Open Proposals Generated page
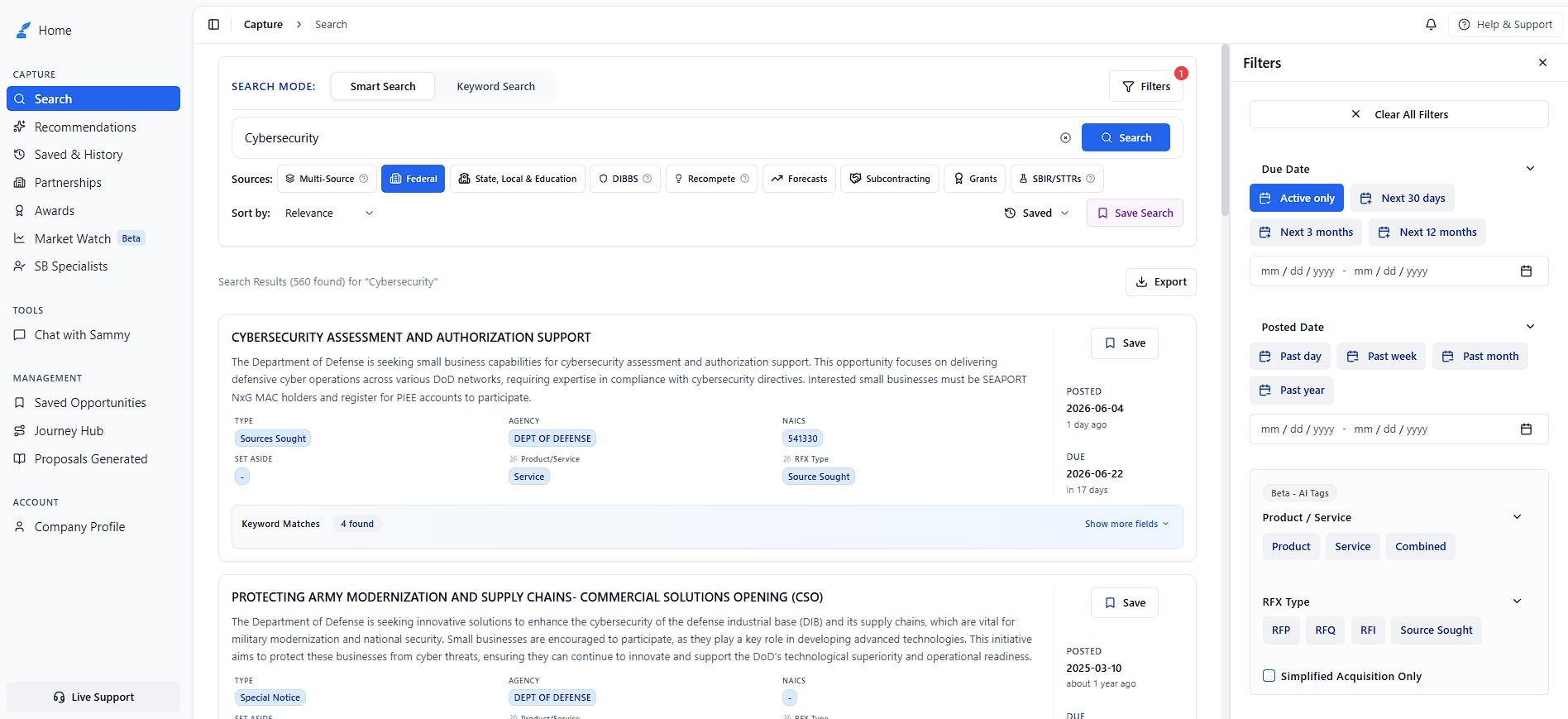This screenshot has width=1568, height=719. click(x=93, y=459)
